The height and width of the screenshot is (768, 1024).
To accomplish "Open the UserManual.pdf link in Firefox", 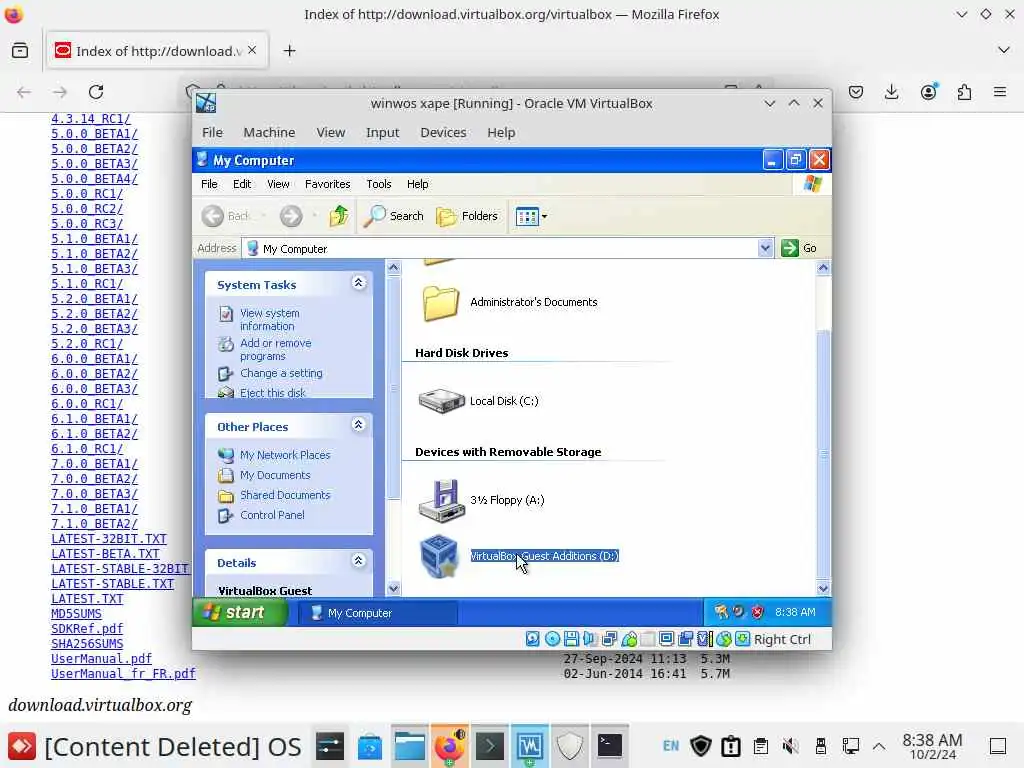I will coord(101,659).
